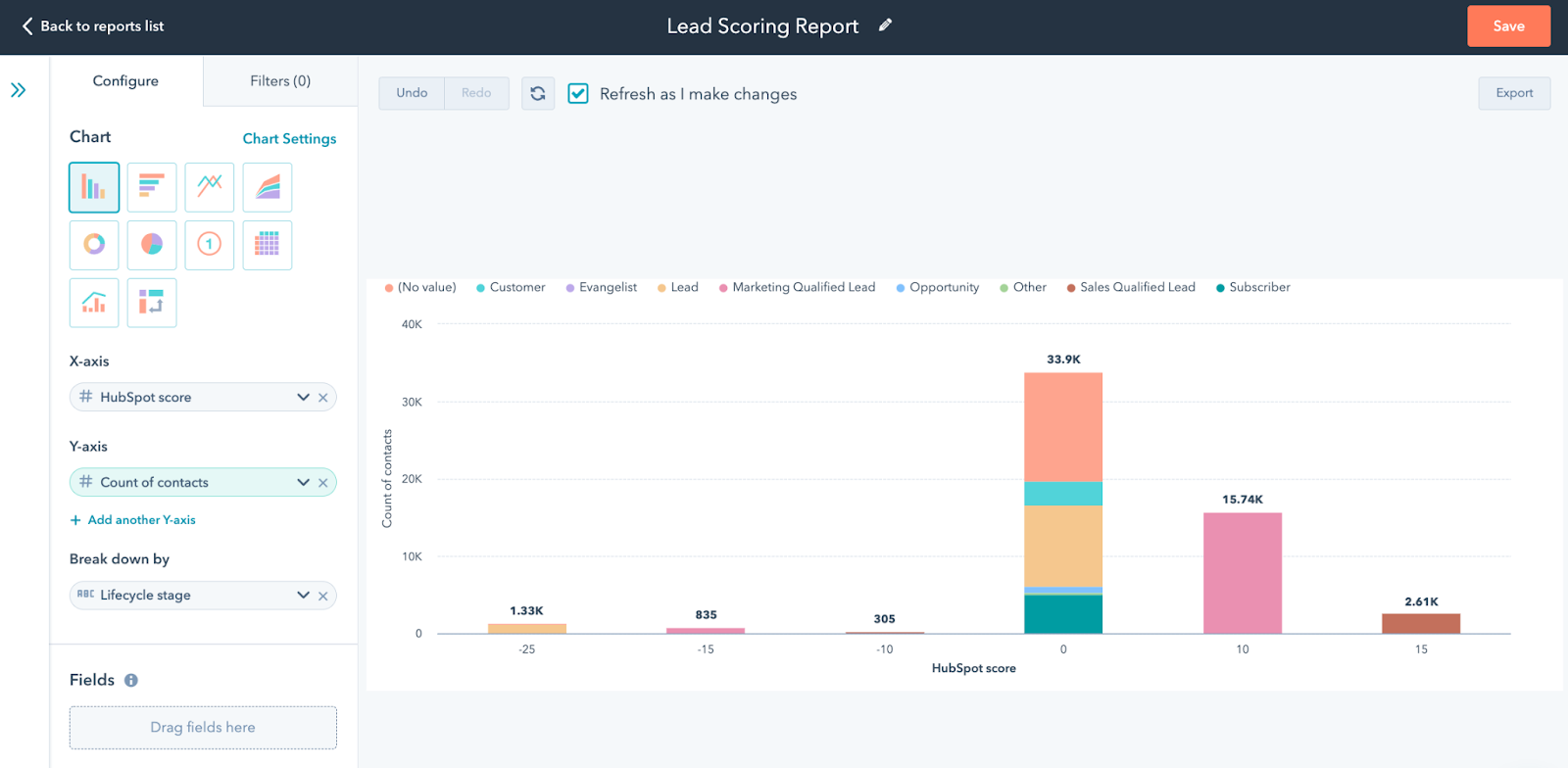Click the Redo button

476,93
